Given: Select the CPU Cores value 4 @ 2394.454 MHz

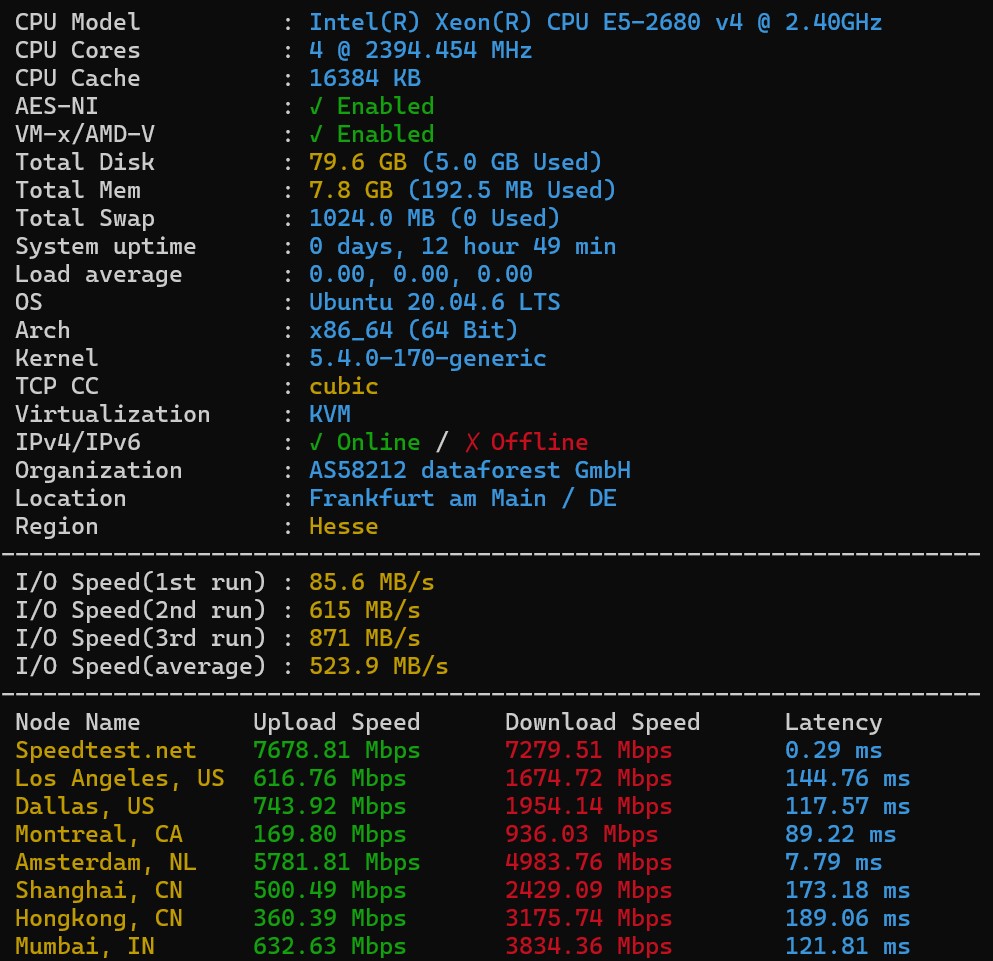Looking at the screenshot, I should [x=421, y=51].
